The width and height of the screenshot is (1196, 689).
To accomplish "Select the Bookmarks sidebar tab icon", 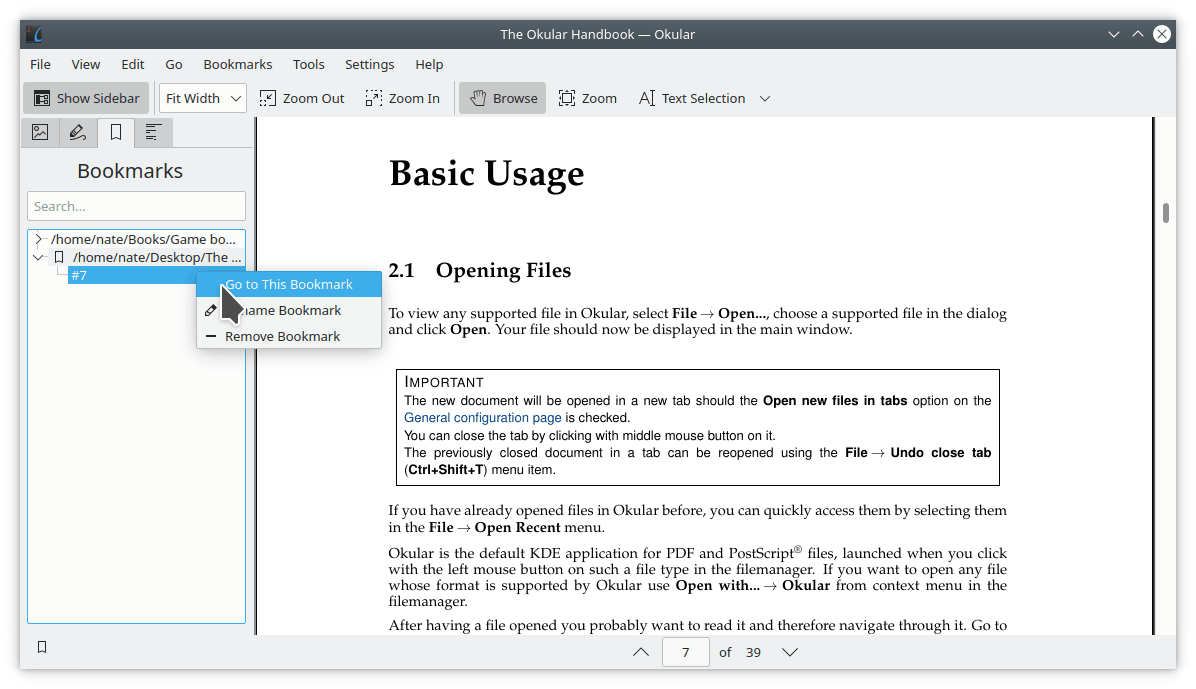I will (116, 132).
